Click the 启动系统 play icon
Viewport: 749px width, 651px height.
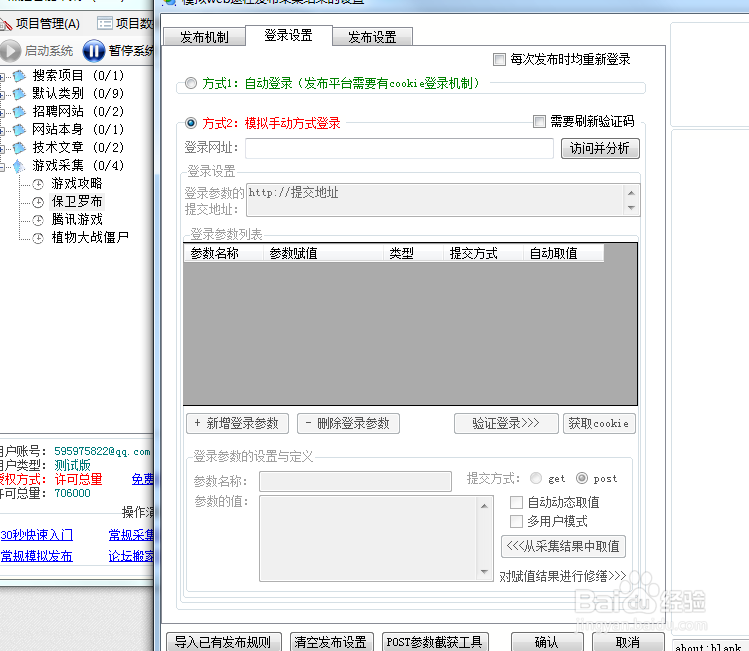[x=10, y=51]
